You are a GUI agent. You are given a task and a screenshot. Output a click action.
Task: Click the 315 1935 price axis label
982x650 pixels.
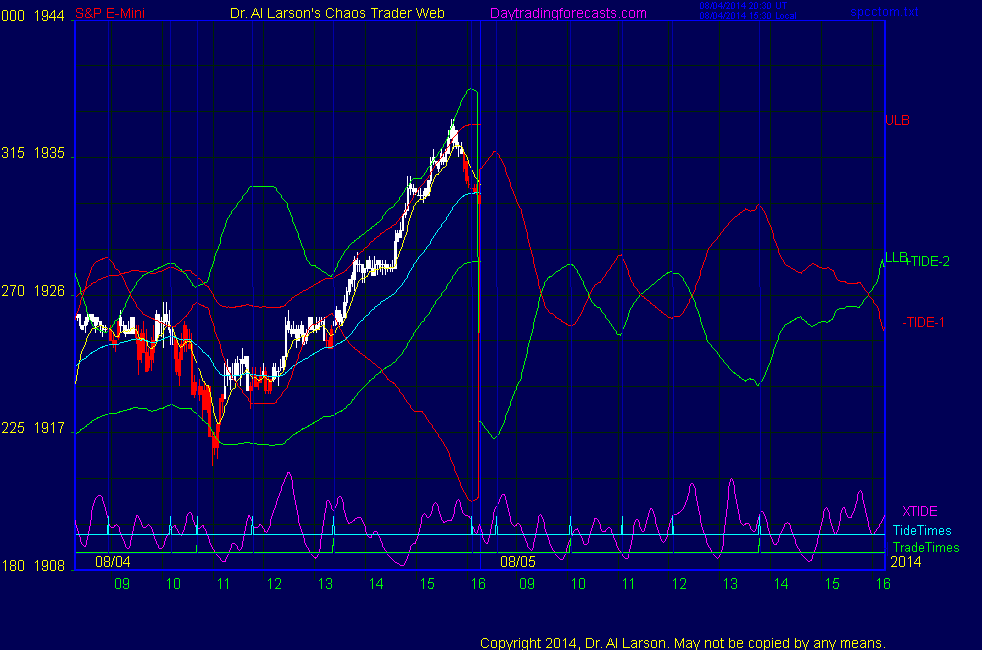pyautogui.click(x=33, y=153)
